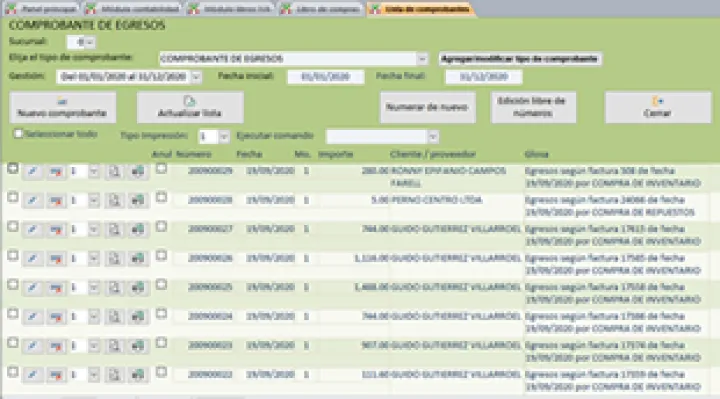Click the Actualizar lista button
720x399 pixels.
point(190,107)
